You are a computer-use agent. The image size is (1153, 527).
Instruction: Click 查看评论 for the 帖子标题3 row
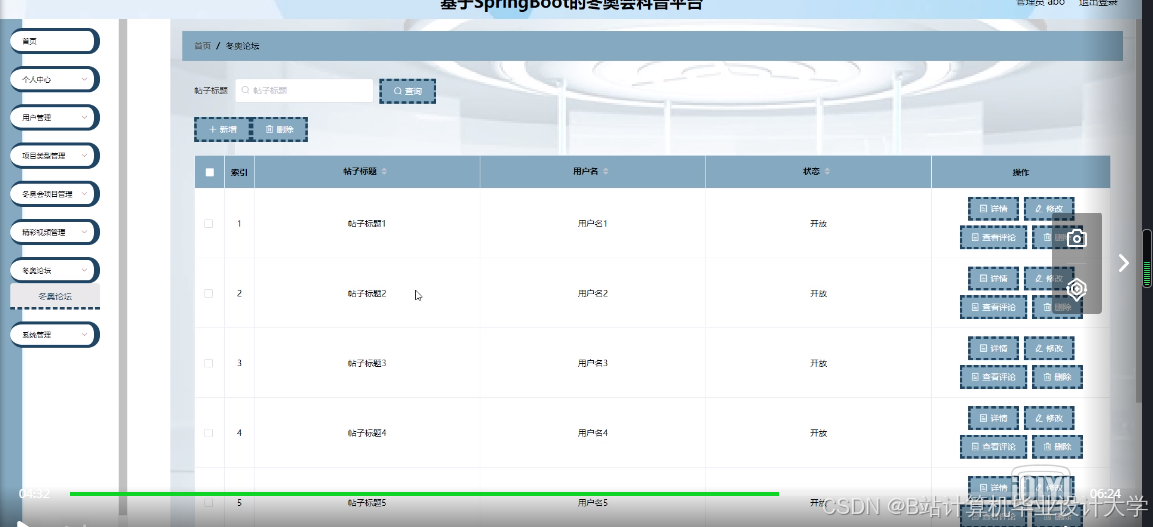coord(993,377)
